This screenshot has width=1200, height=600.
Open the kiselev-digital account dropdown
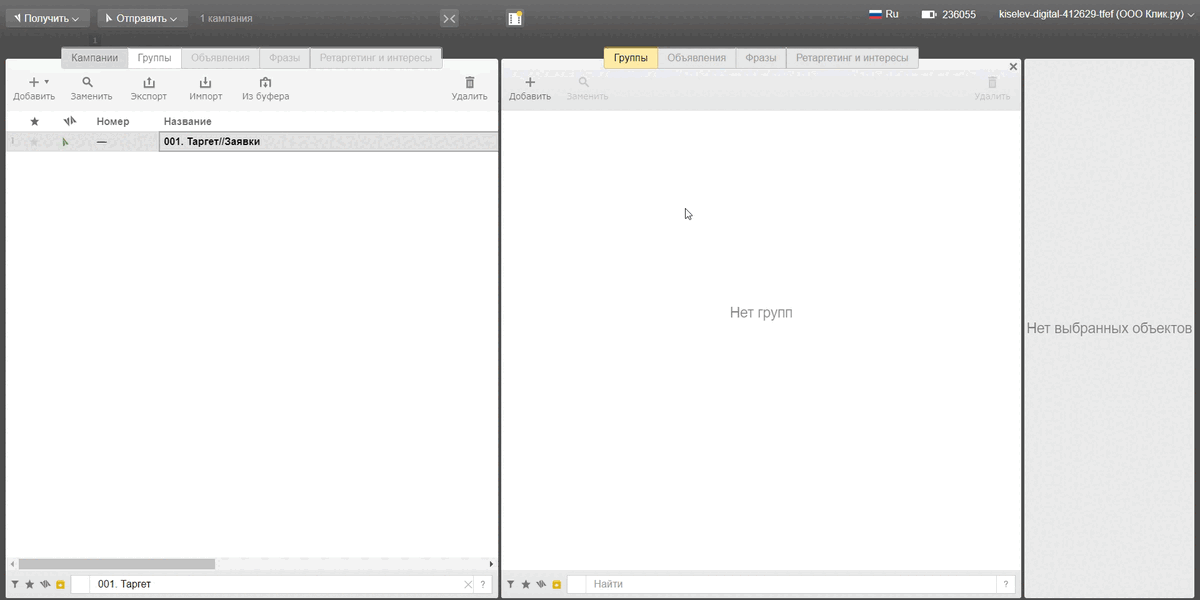pyautogui.click(x=1096, y=15)
